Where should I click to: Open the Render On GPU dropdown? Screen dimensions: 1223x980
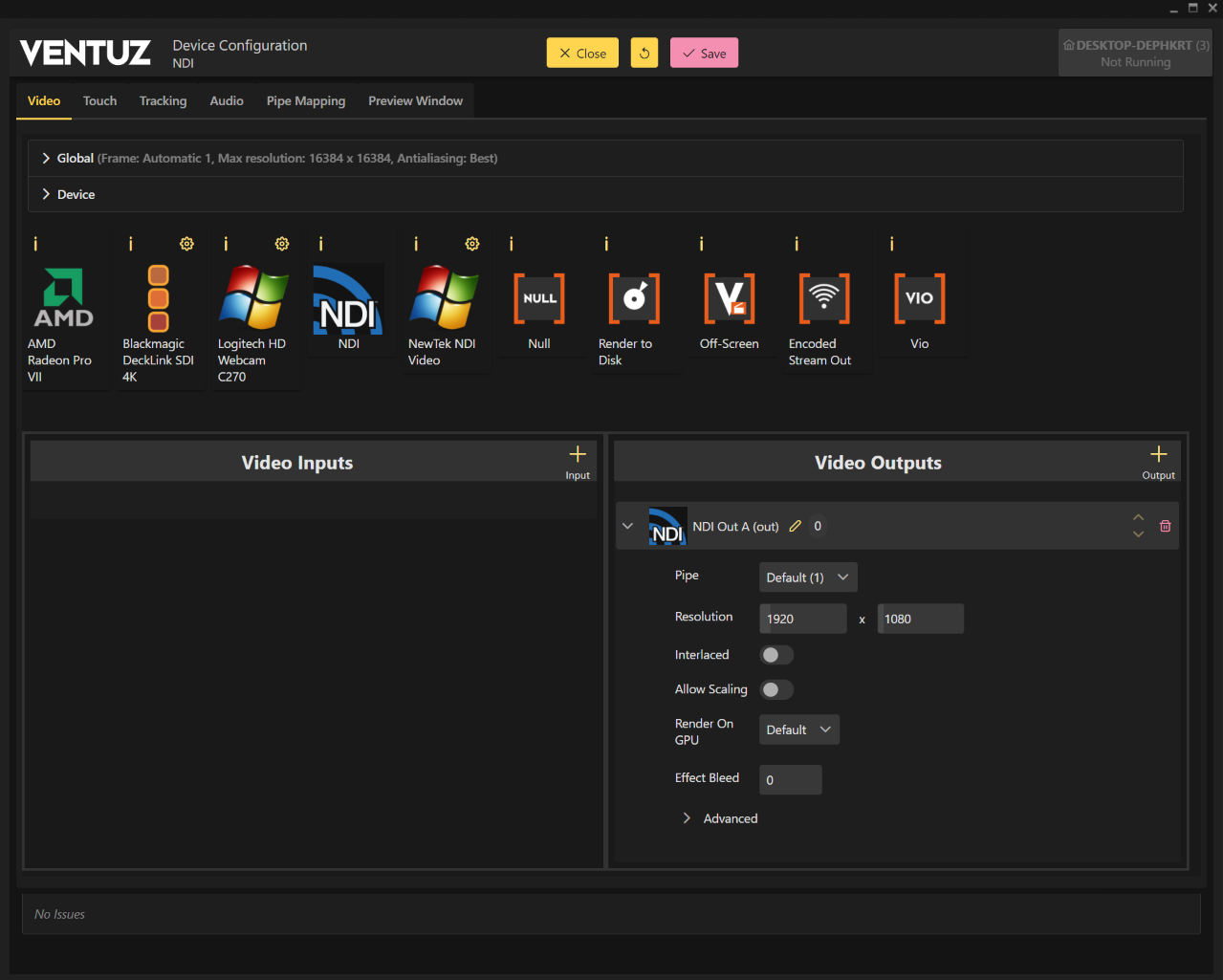click(799, 730)
